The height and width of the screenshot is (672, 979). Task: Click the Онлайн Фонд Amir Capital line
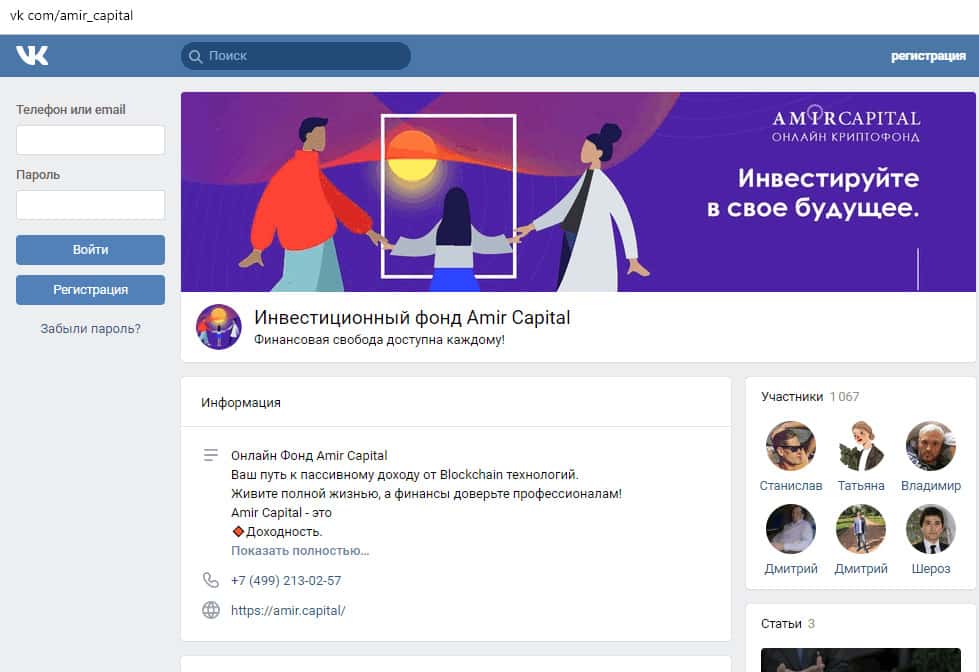pos(309,455)
